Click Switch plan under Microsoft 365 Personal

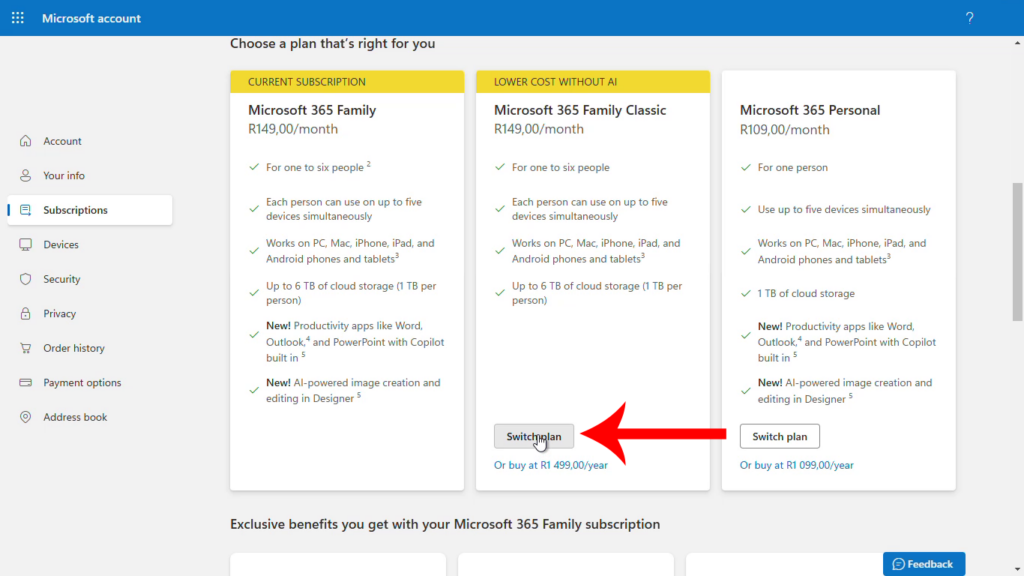(779, 436)
